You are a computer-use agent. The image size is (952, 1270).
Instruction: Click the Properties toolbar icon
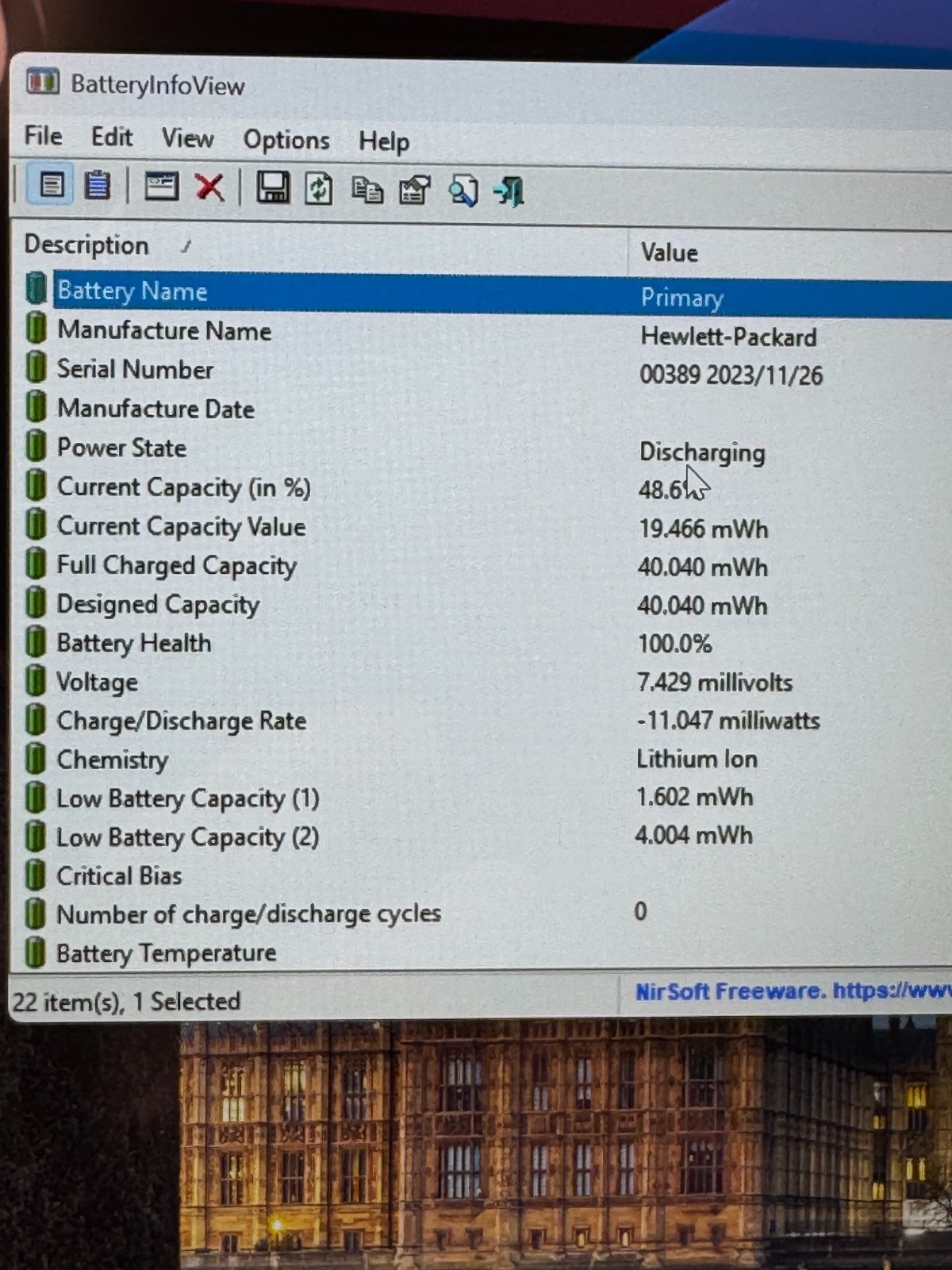point(414,190)
